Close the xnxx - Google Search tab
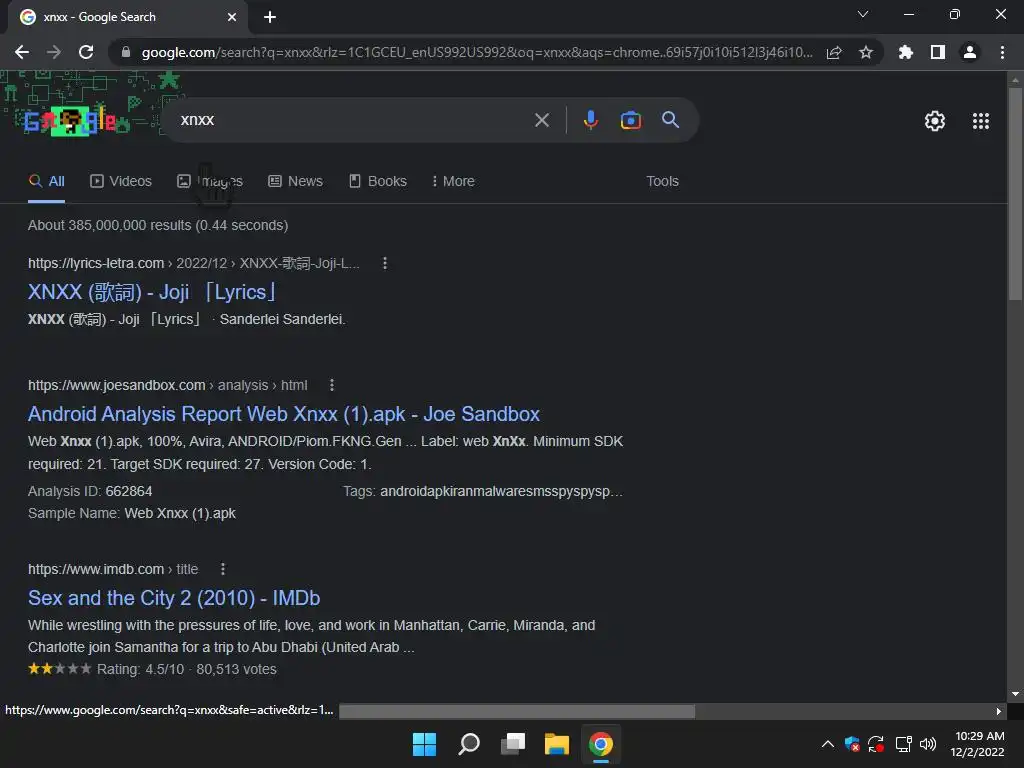 232,17
